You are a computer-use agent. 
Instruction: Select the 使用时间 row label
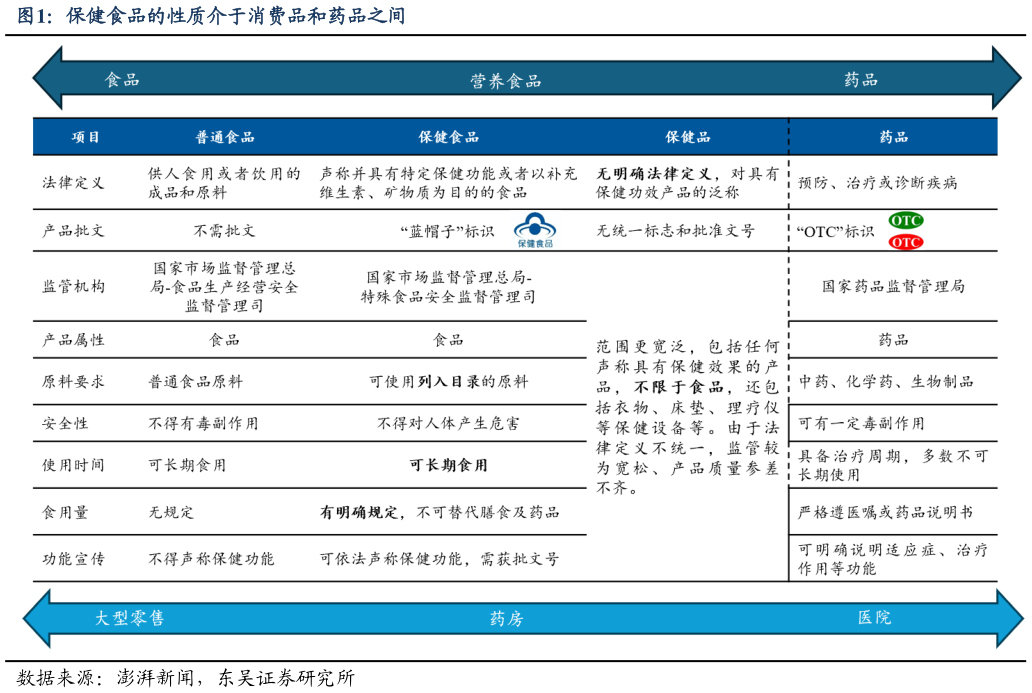(x=73, y=465)
